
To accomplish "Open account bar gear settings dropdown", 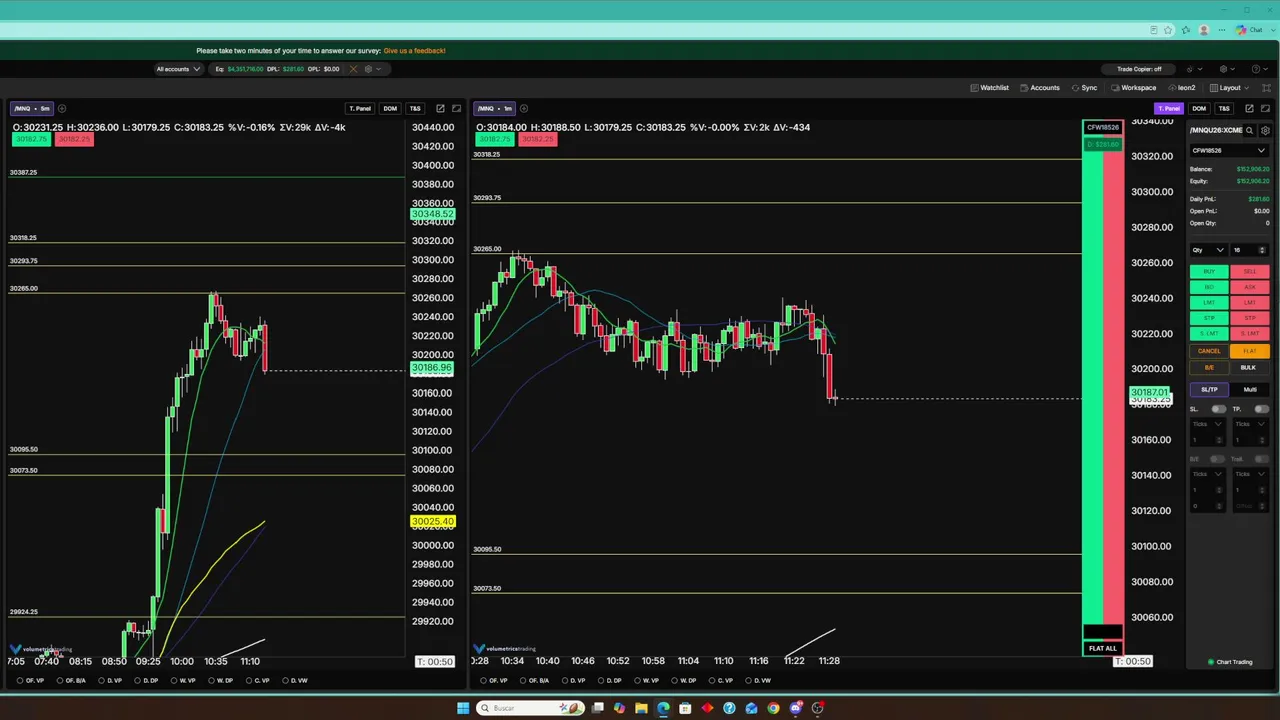I will point(372,69).
